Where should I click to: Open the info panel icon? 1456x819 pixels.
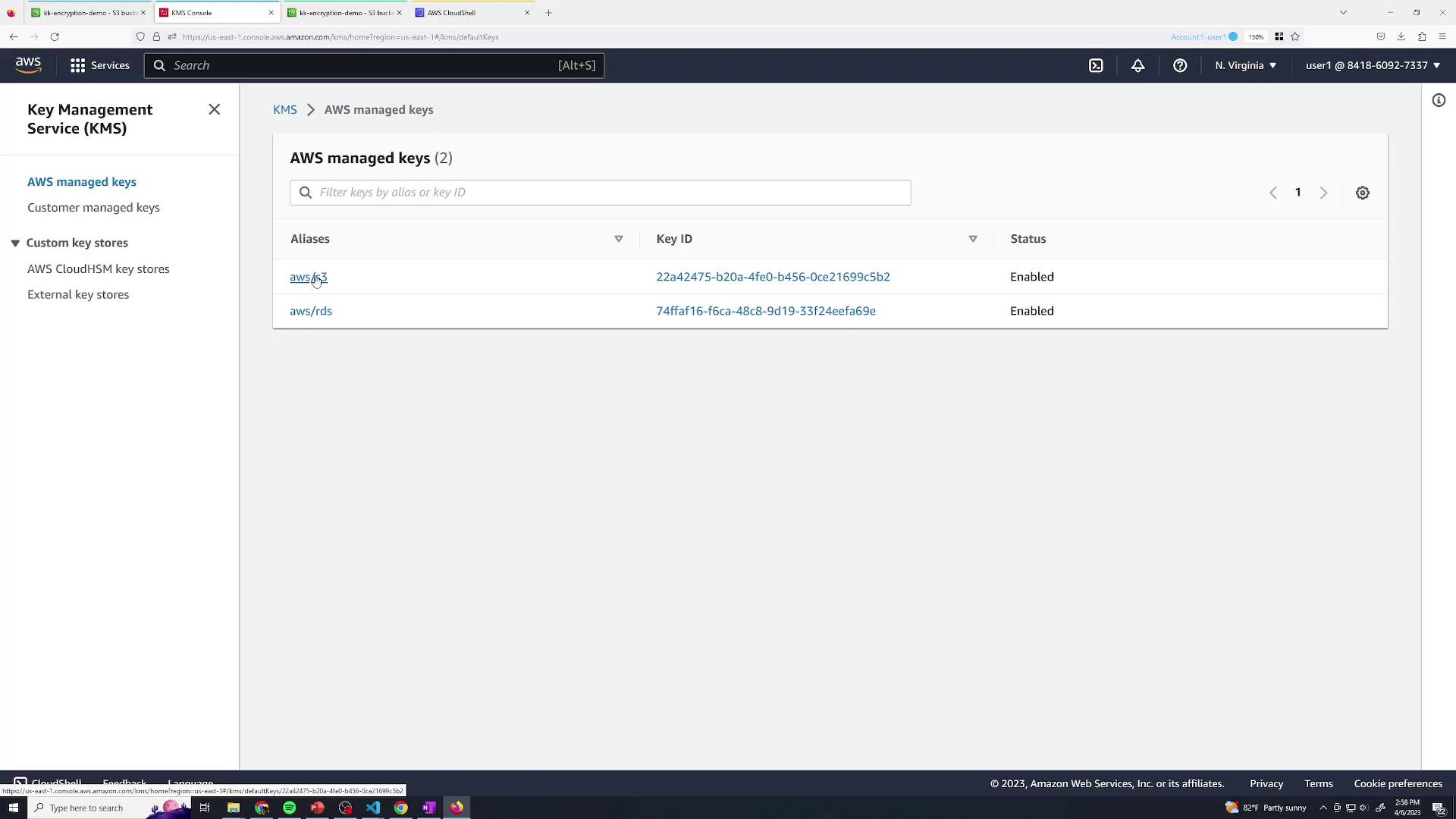1439,100
